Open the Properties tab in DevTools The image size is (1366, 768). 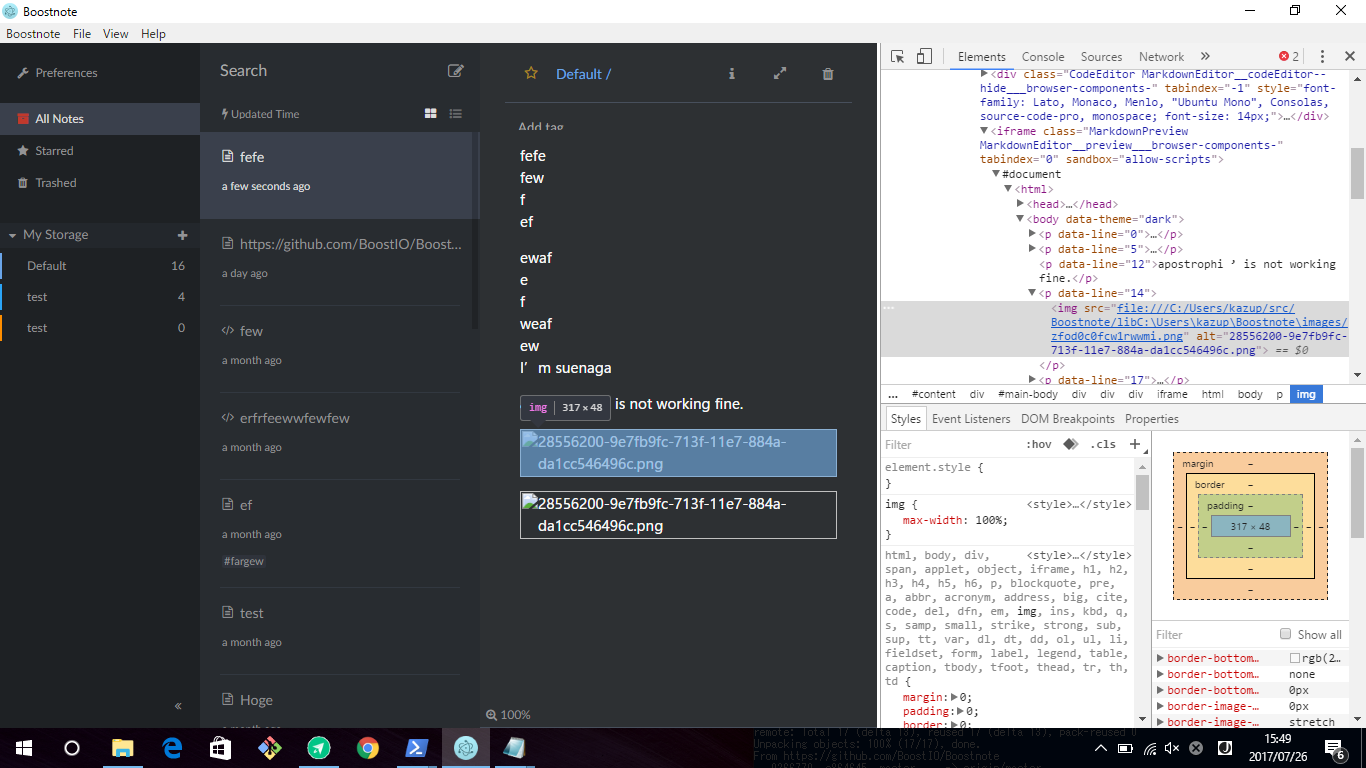(x=1152, y=419)
